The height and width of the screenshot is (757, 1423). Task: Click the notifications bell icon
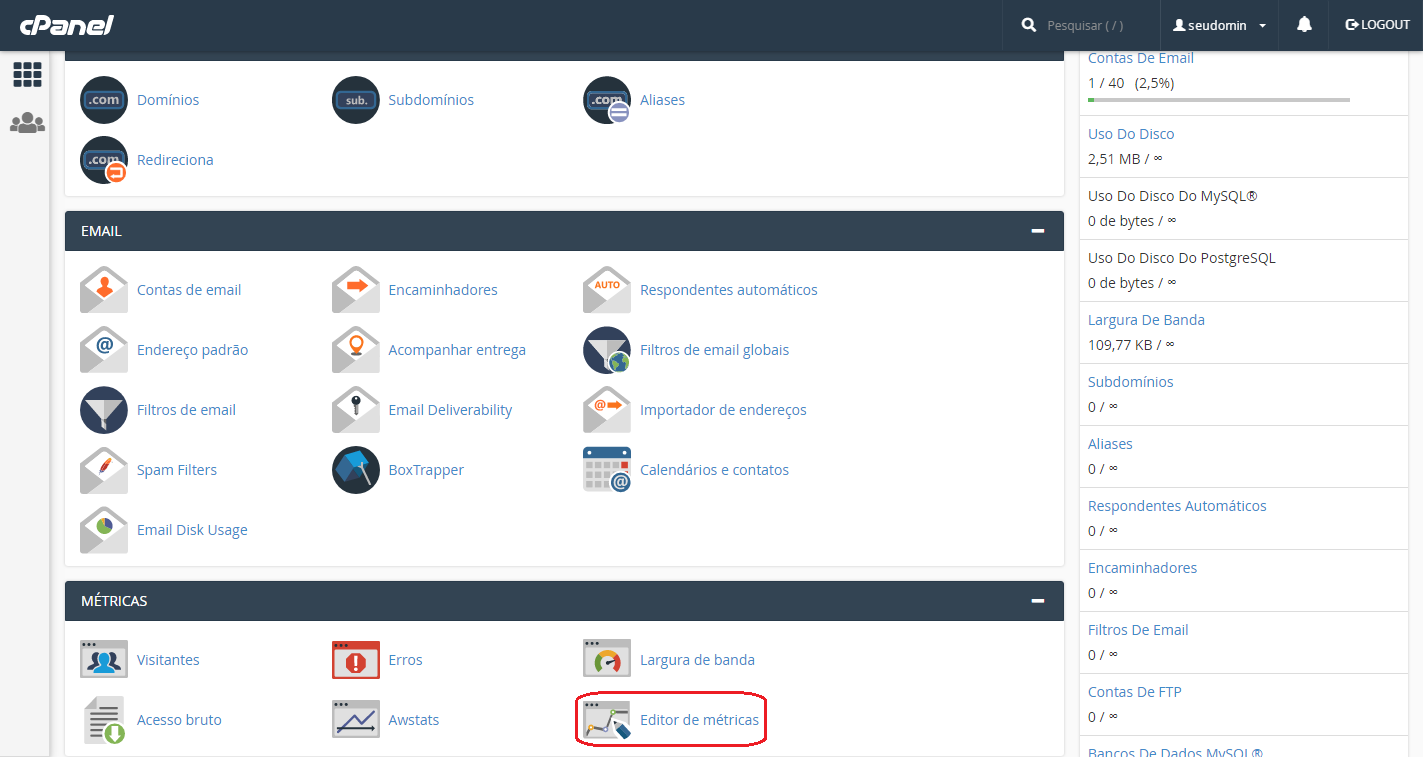click(1304, 25)
